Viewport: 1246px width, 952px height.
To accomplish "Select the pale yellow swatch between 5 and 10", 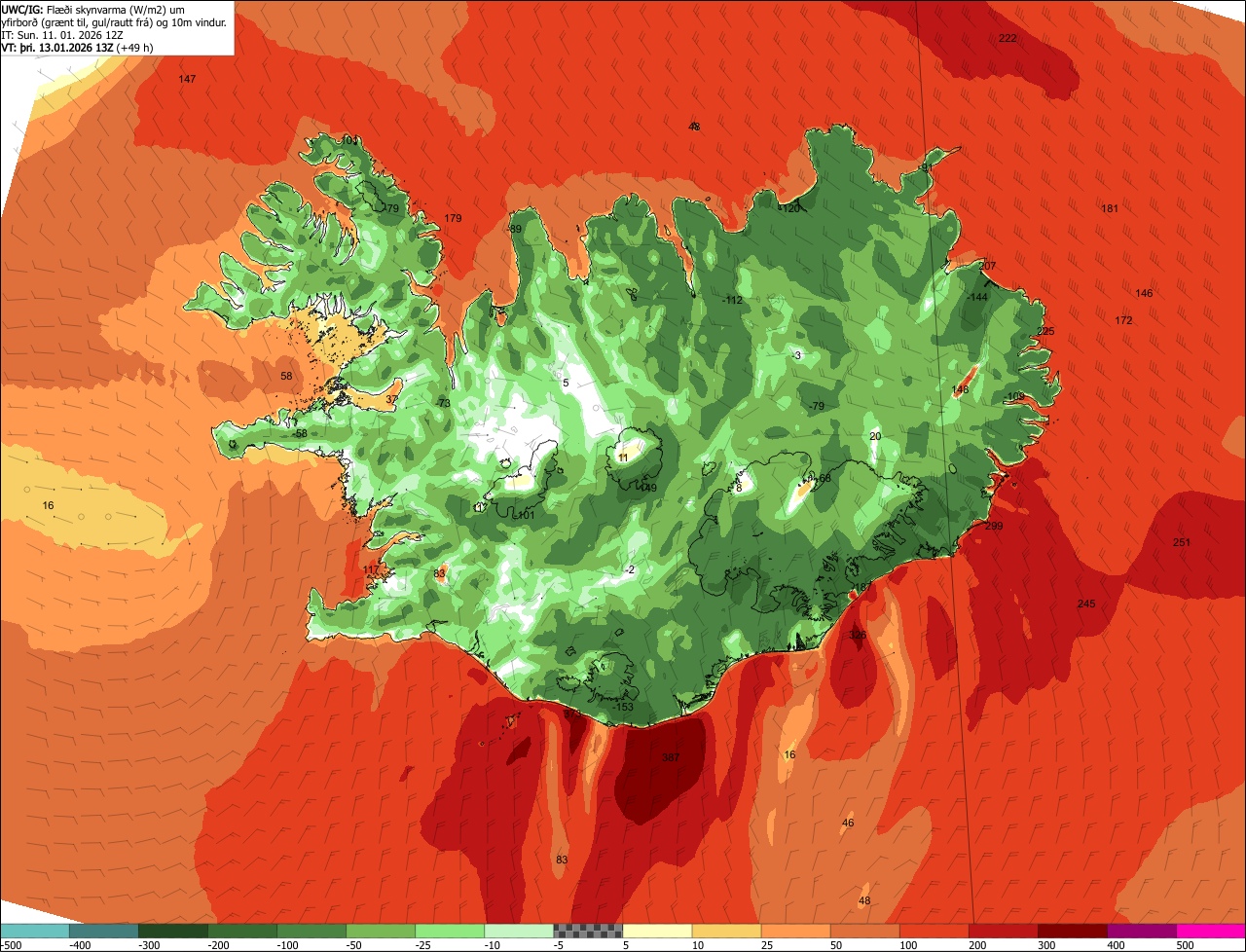I will pyautogui.click(x=657, y=931).
